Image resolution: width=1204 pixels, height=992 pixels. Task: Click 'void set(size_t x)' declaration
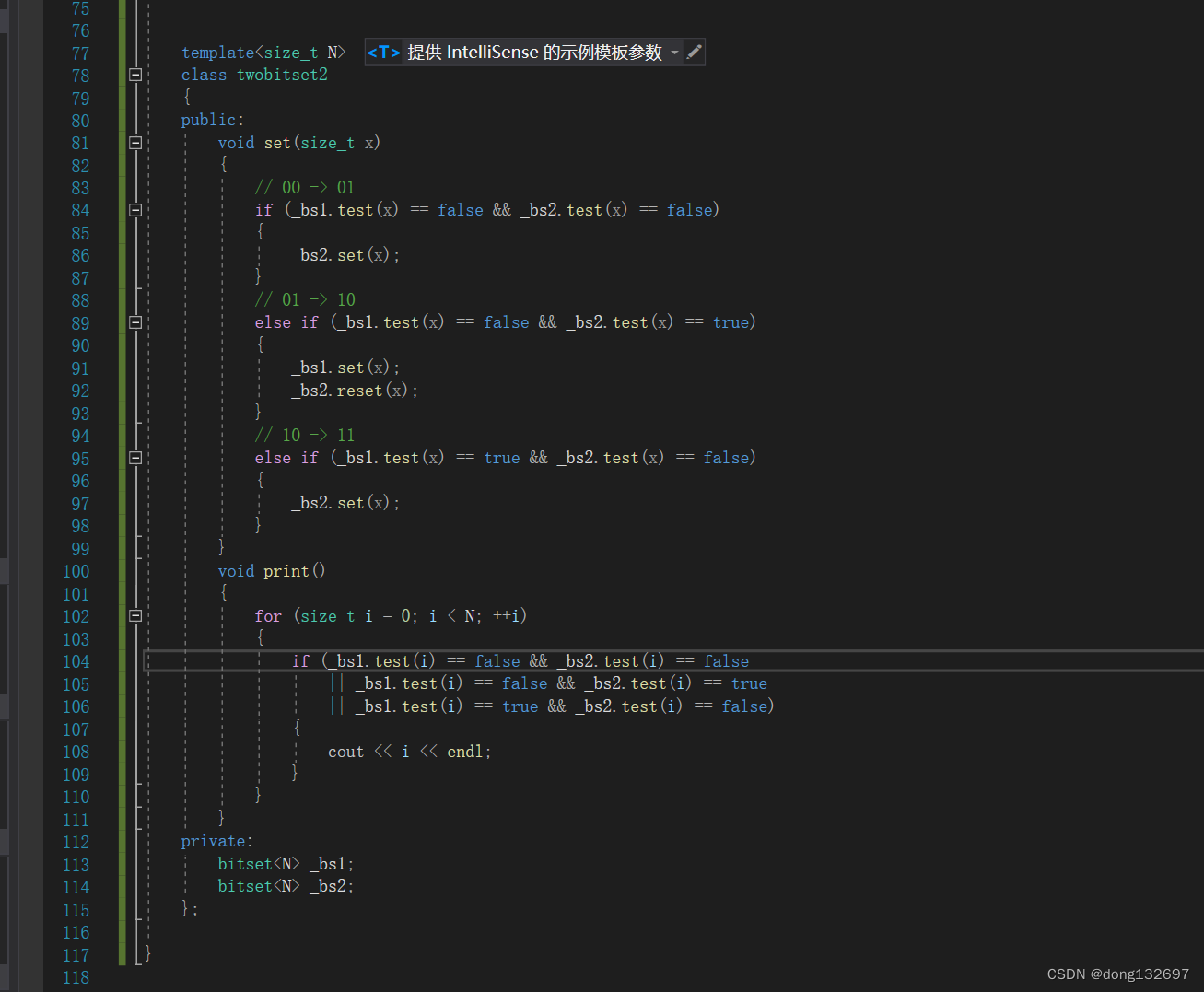click(x=299, y=143)
